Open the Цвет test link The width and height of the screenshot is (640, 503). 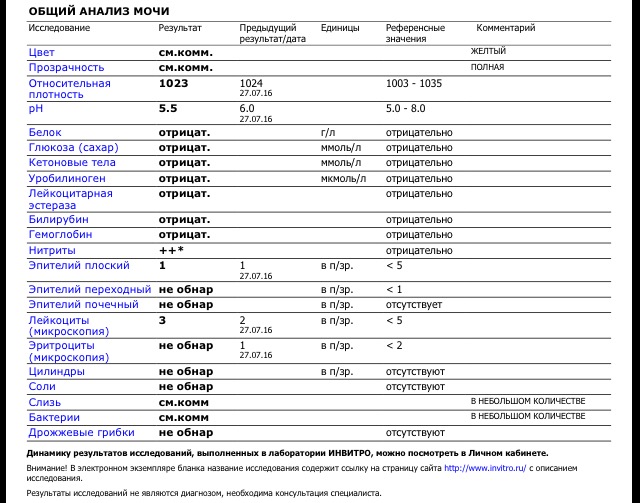pos(41,53)
